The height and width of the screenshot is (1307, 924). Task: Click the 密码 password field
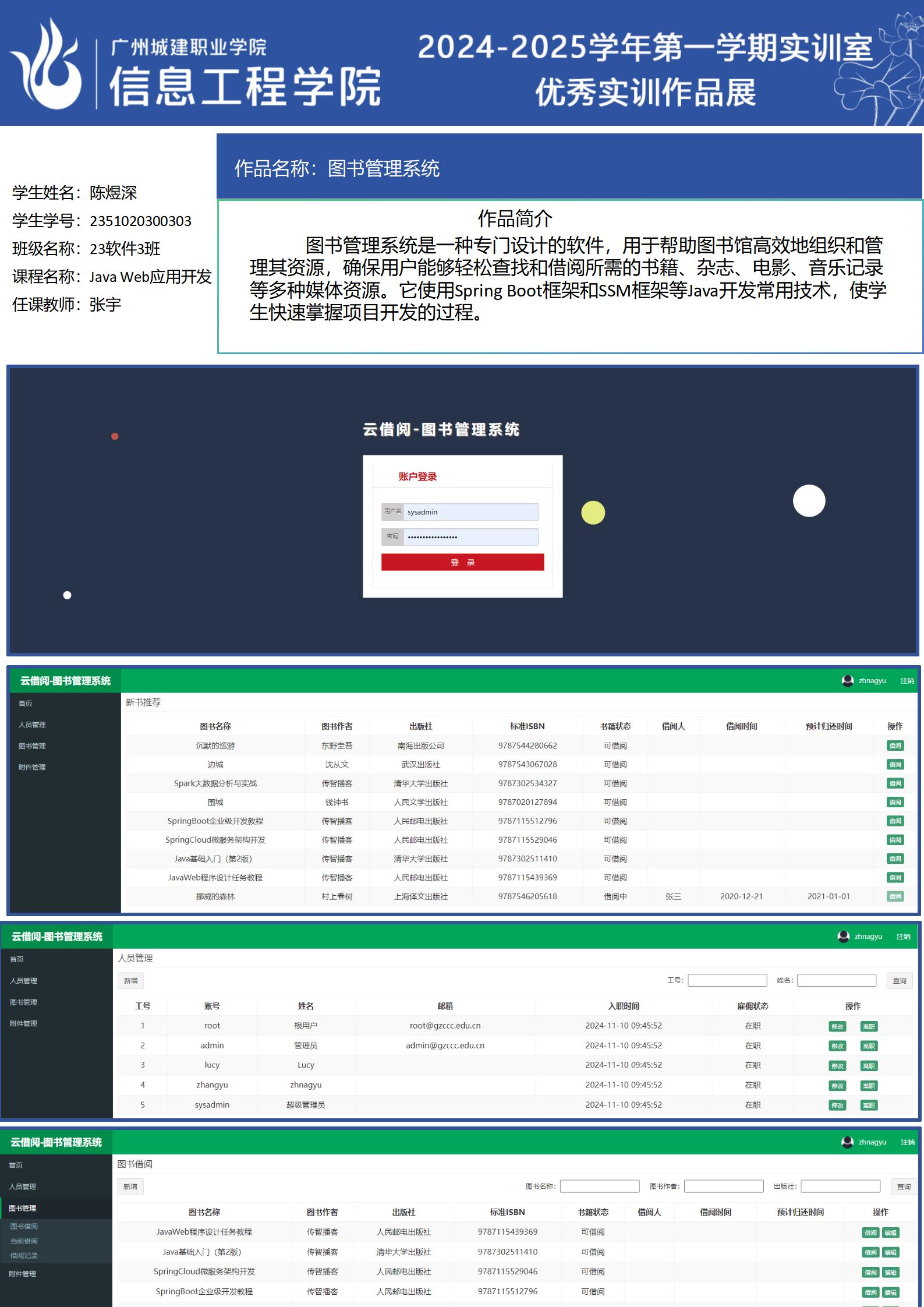470,536
